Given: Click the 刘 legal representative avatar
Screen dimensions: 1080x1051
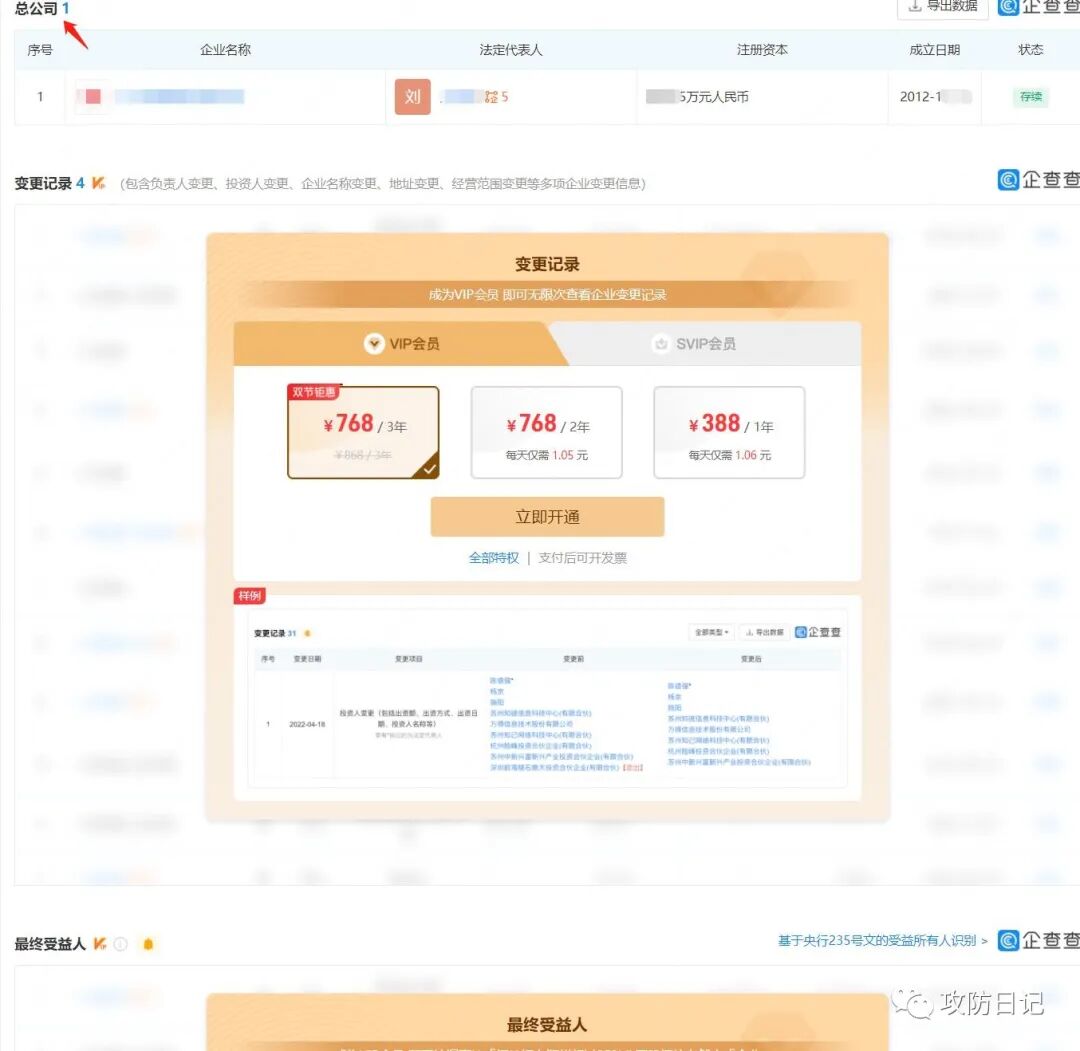Looking at the screenshot, I should (x=413, y=96).
